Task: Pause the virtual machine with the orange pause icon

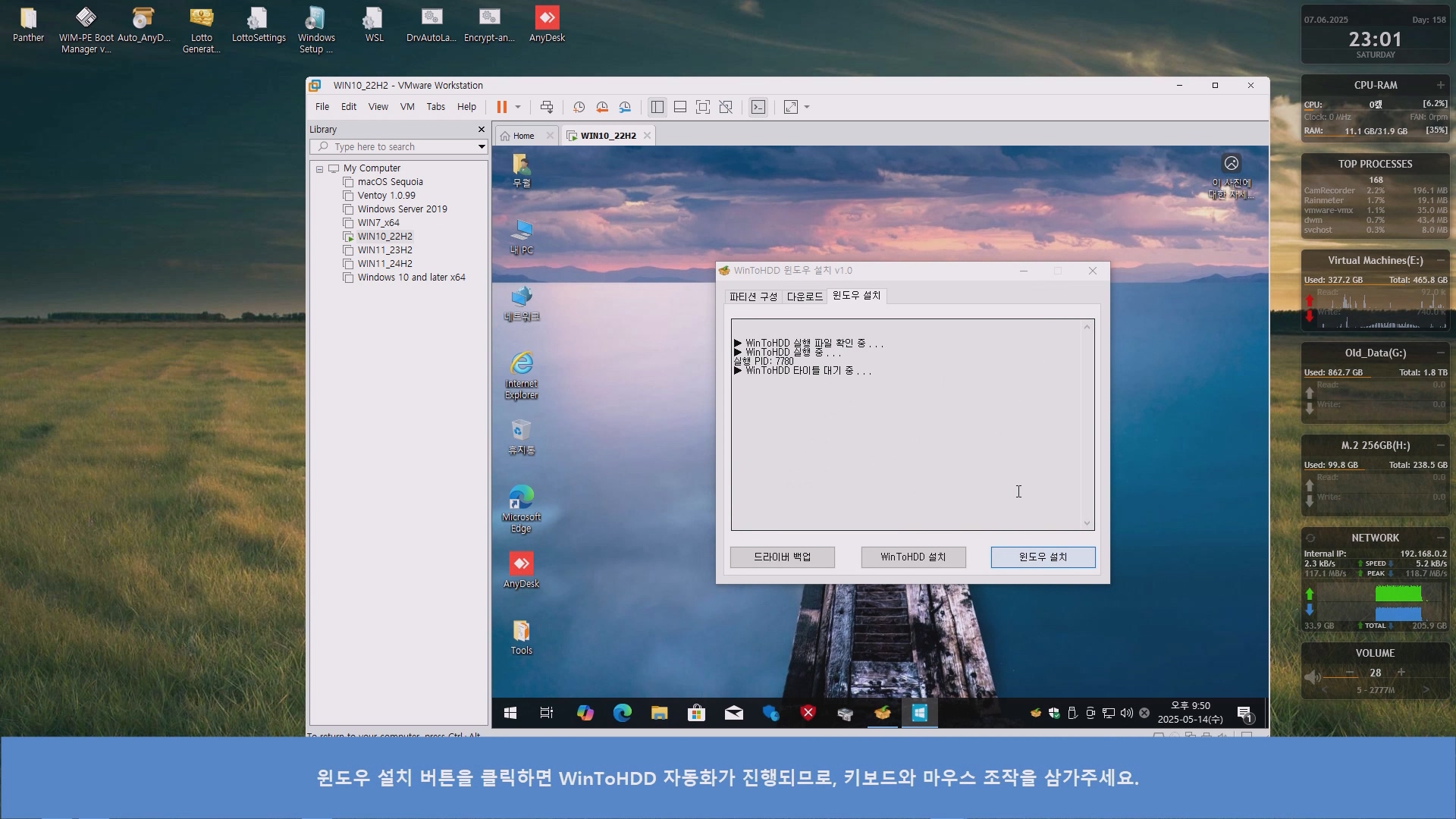Action: [501, 107]
